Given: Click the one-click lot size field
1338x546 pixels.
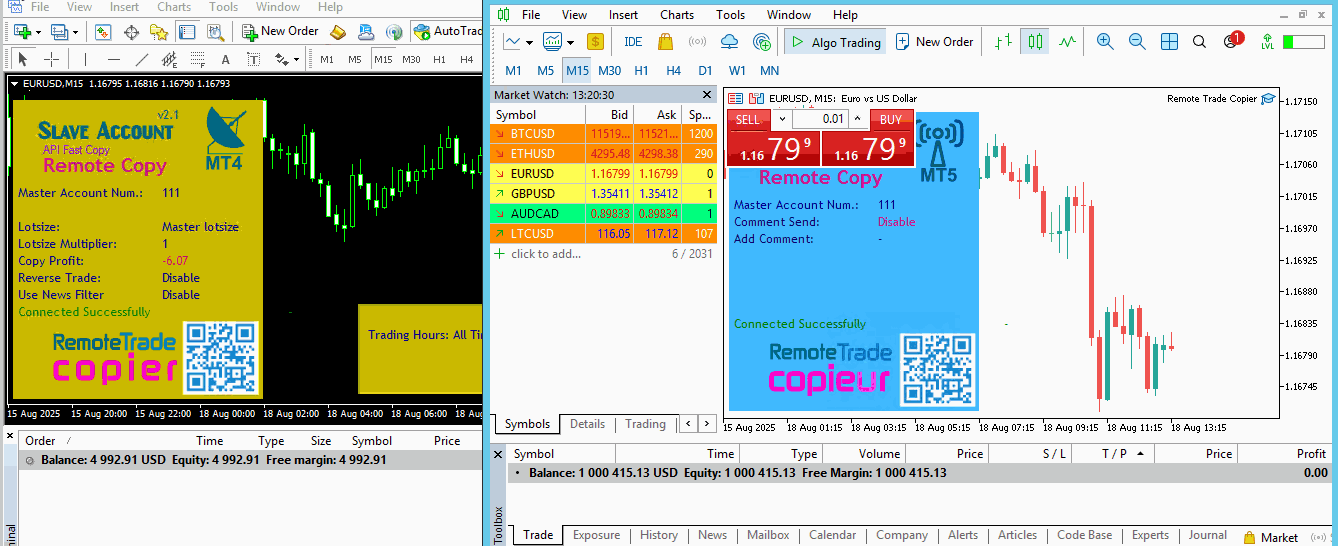Looking at the screenshot, I should 820,119.
